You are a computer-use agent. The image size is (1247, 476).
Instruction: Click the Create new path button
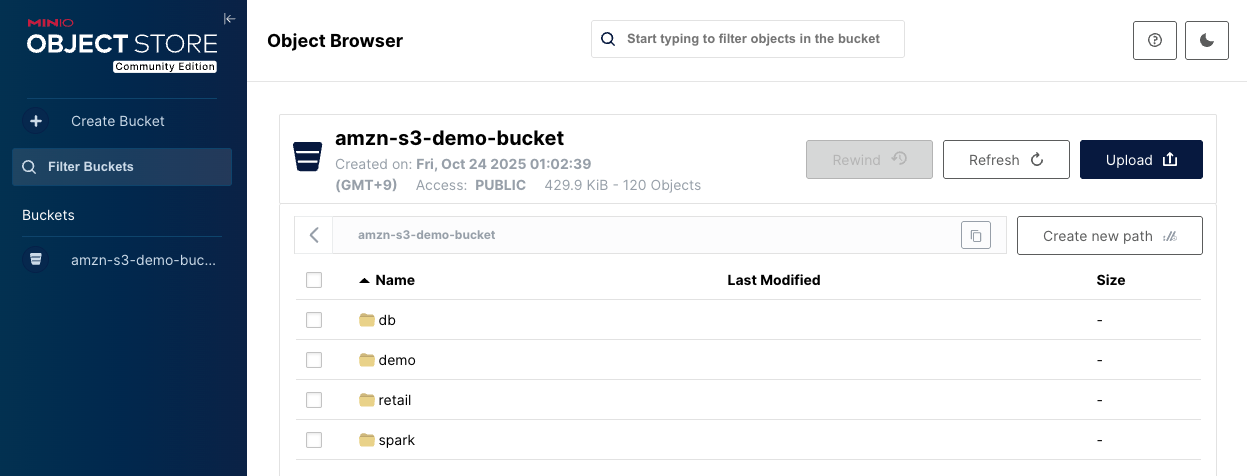coord(1109,236)
